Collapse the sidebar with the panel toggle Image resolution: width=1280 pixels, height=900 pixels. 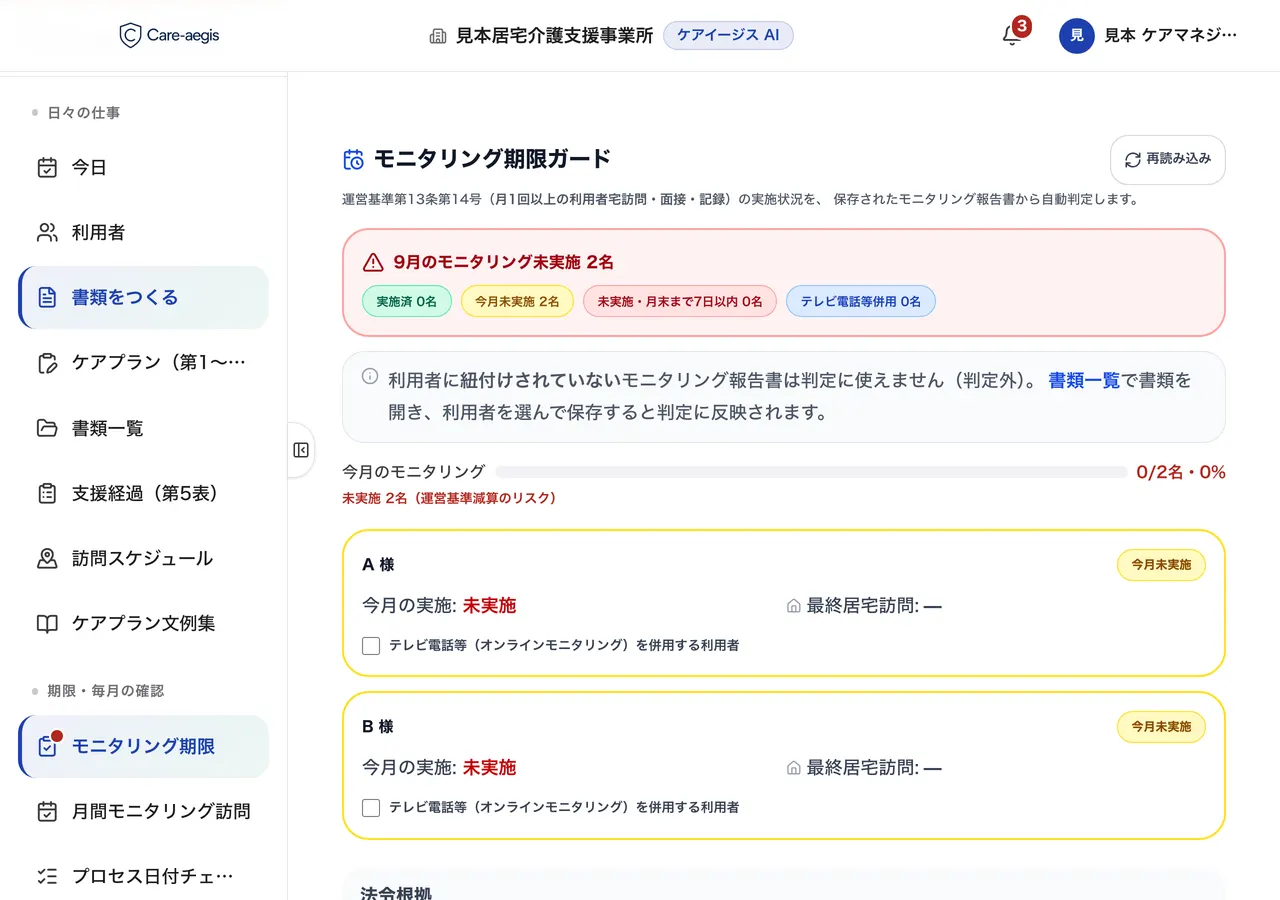click(x=301, y=450)
